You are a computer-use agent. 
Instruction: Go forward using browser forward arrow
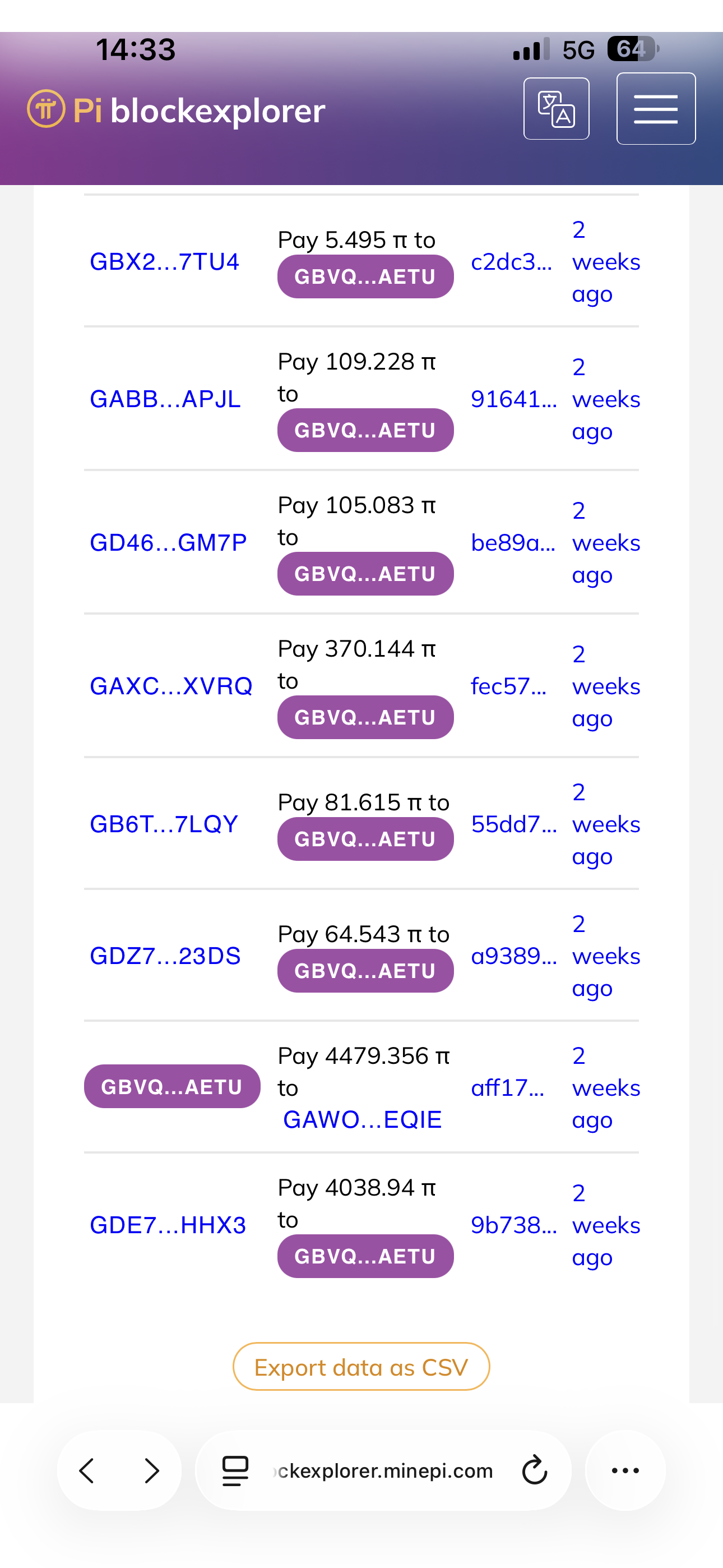point(151,1470)
